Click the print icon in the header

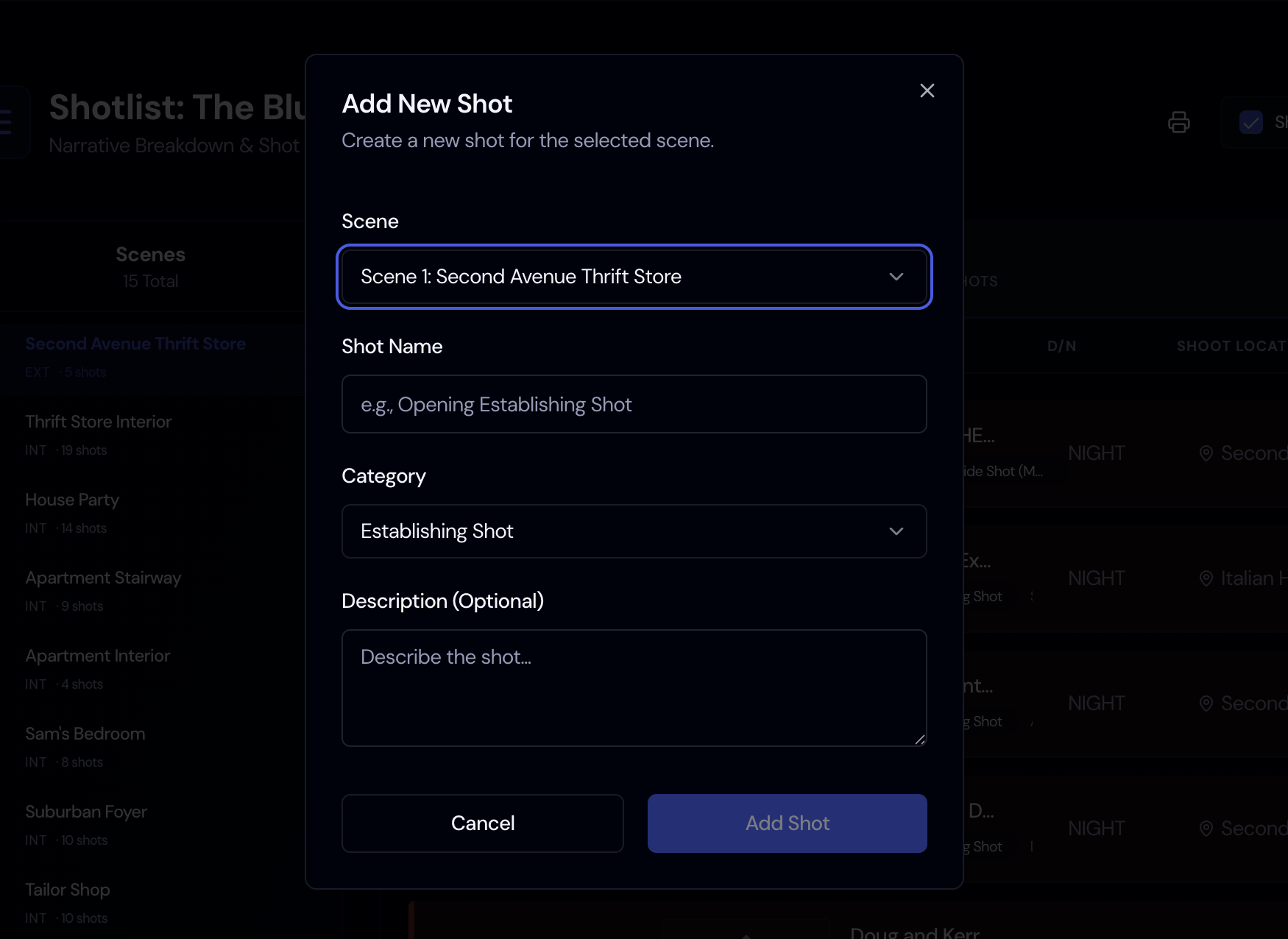1179,122
